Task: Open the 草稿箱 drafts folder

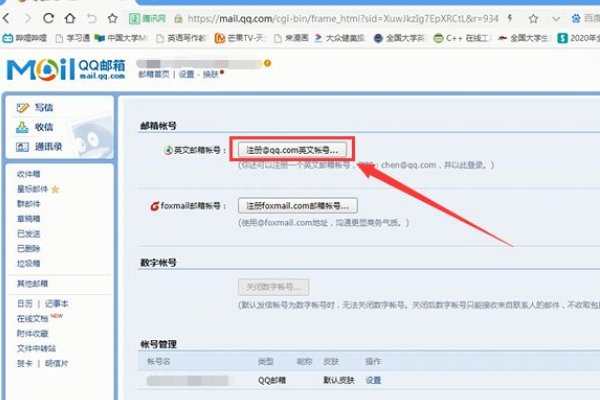Action: [x=29, y=219]
